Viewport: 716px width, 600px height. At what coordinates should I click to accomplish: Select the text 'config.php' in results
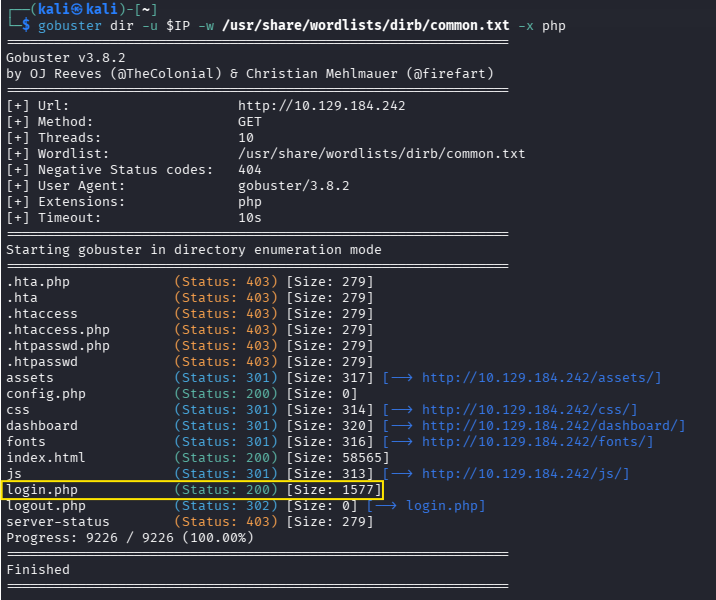pyautogui.click(x=46, y=394)
